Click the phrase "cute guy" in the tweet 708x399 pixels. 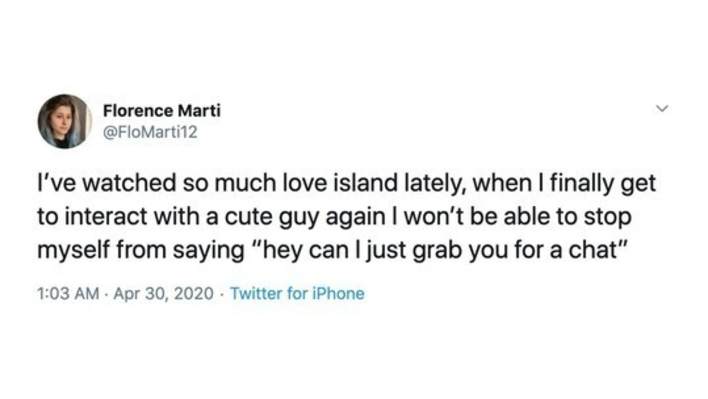[272, 217]
